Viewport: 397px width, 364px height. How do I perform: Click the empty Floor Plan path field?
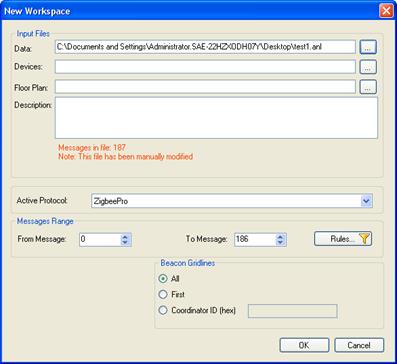[205, 87]
